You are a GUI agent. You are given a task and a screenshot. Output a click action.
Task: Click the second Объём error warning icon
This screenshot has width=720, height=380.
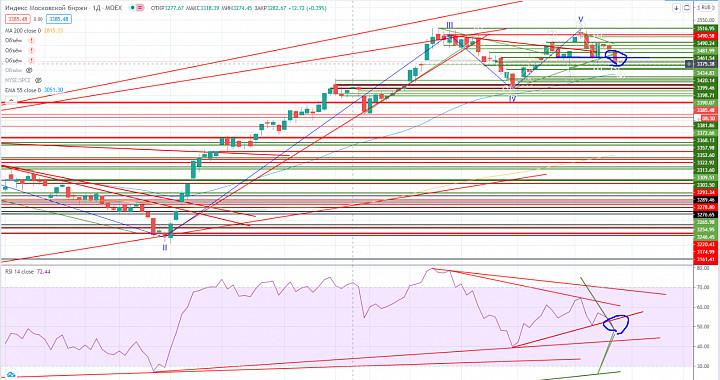point(31,50)
